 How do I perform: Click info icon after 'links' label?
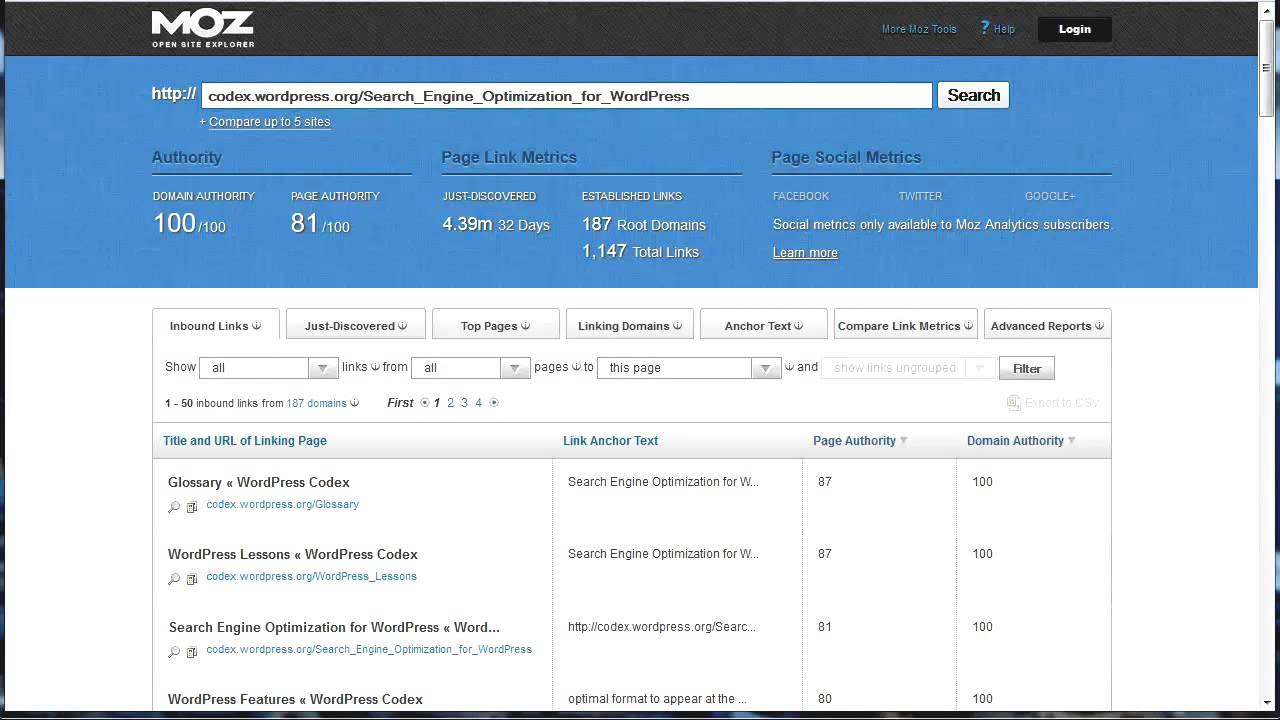pos(375,367)
